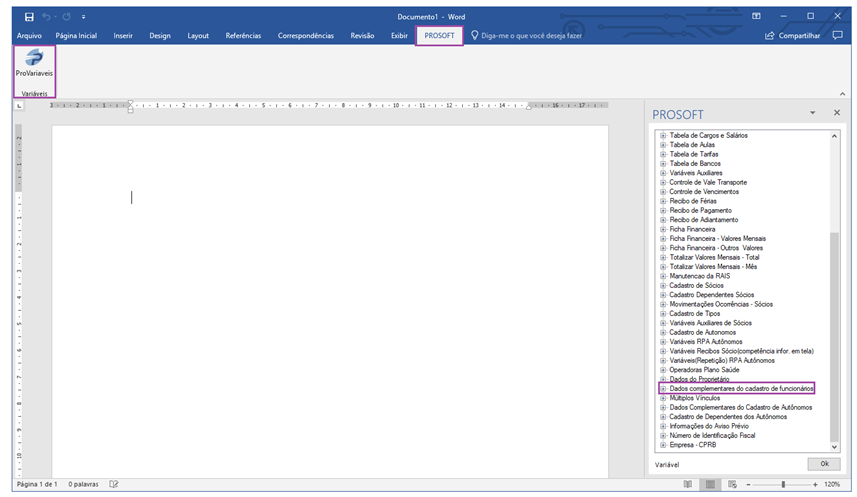Select 'Número de Identificação Fiscal' item
857x497 pixels.
coord(712,436)
